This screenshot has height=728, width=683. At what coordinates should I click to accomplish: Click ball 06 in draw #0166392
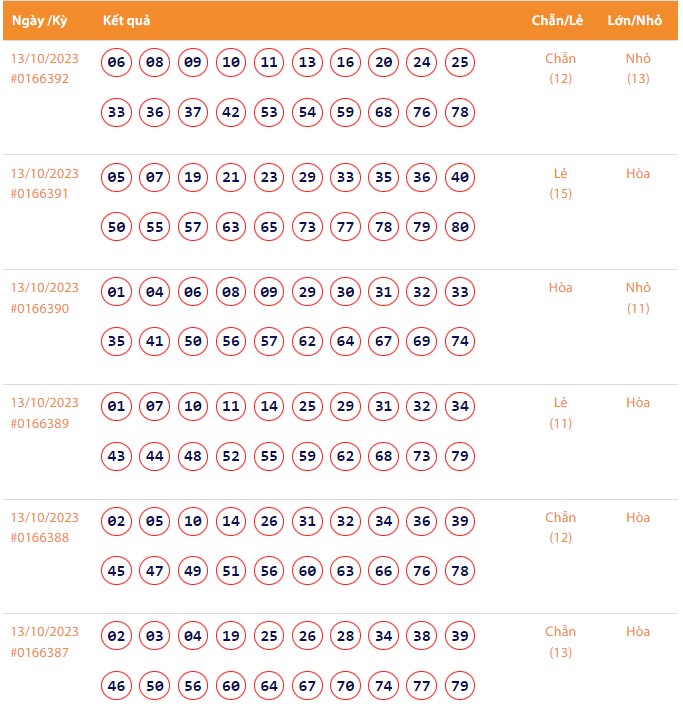117,62
